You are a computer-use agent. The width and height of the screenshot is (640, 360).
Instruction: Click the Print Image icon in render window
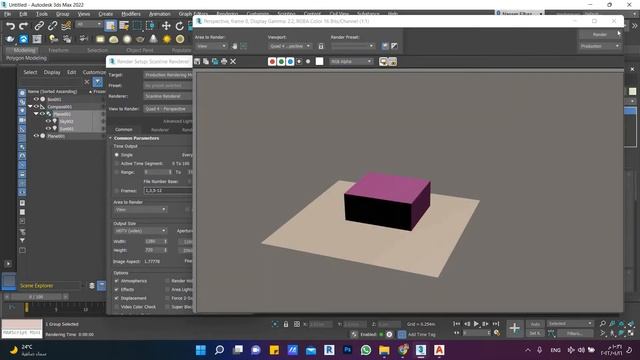click(x=224, y=61)
